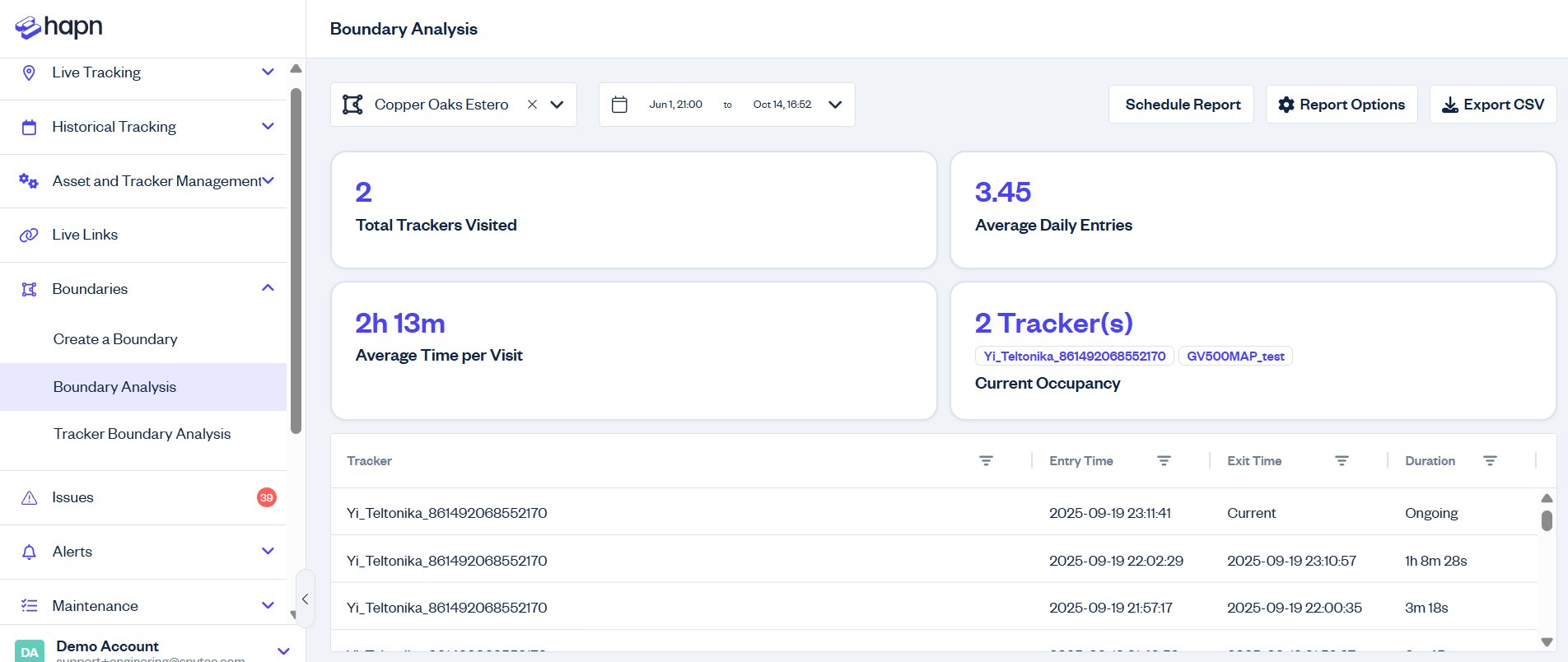Open the boundary selector dropdown
Image resolution: width=1568 pixels, height=662 pixels.
pos(558,105)
